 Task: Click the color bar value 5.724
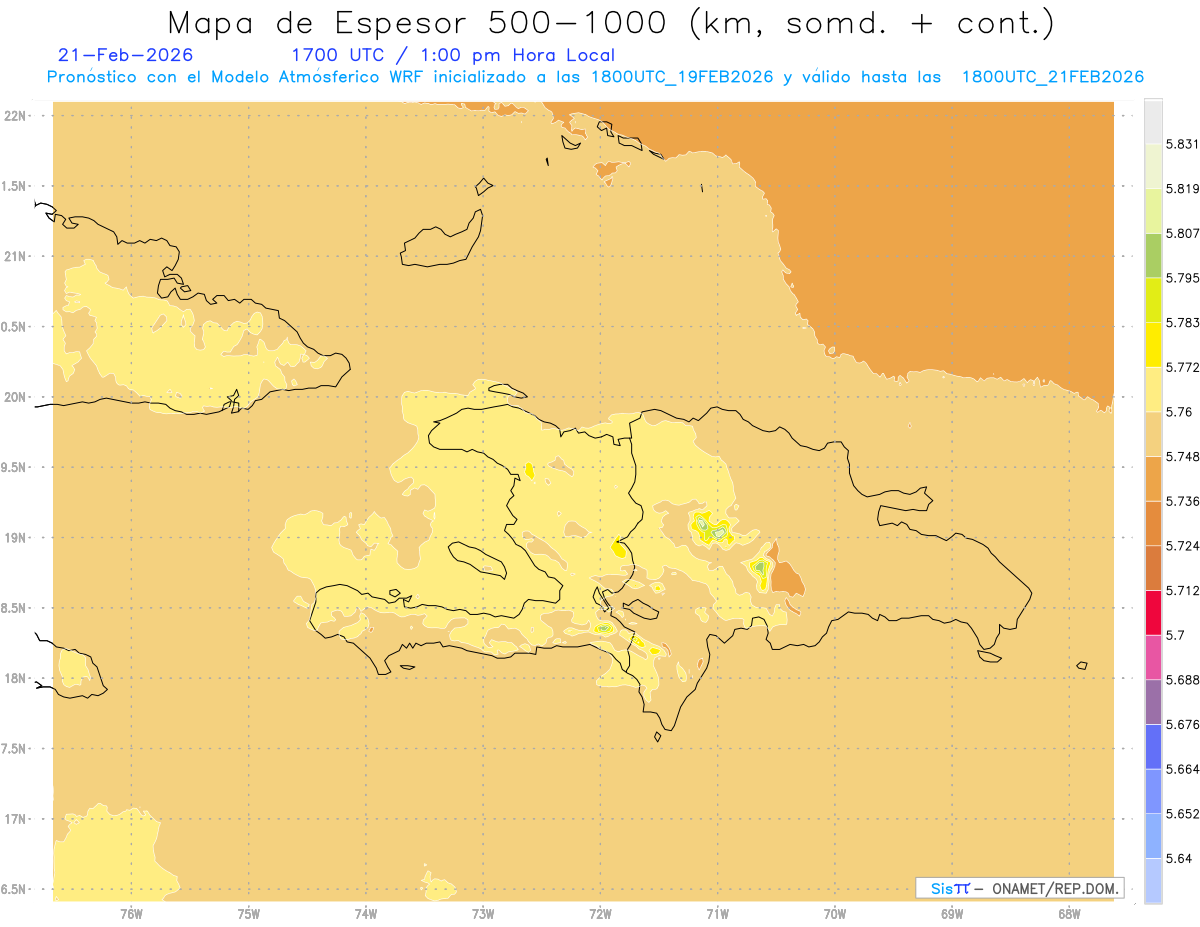coord(1182,545)
